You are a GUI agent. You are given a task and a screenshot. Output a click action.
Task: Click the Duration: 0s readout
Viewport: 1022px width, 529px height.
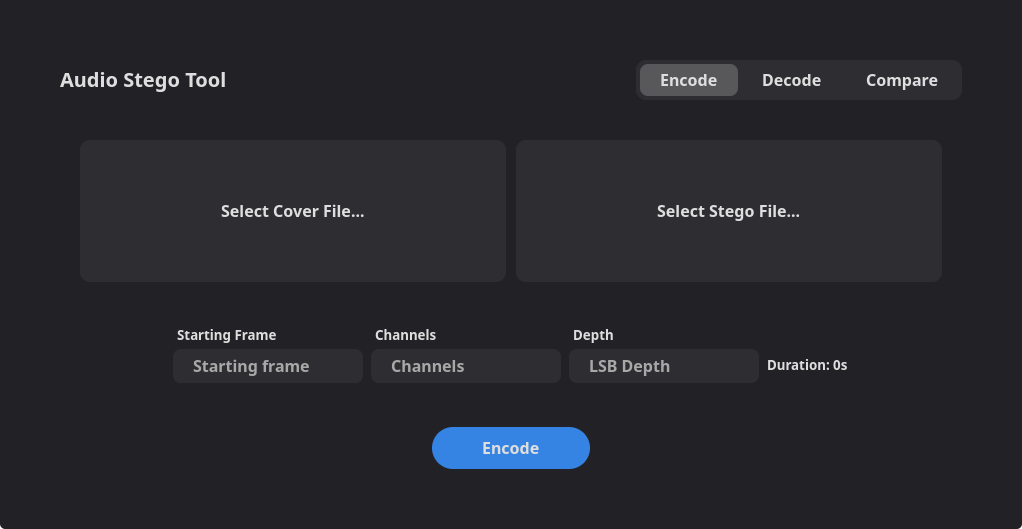807,365
